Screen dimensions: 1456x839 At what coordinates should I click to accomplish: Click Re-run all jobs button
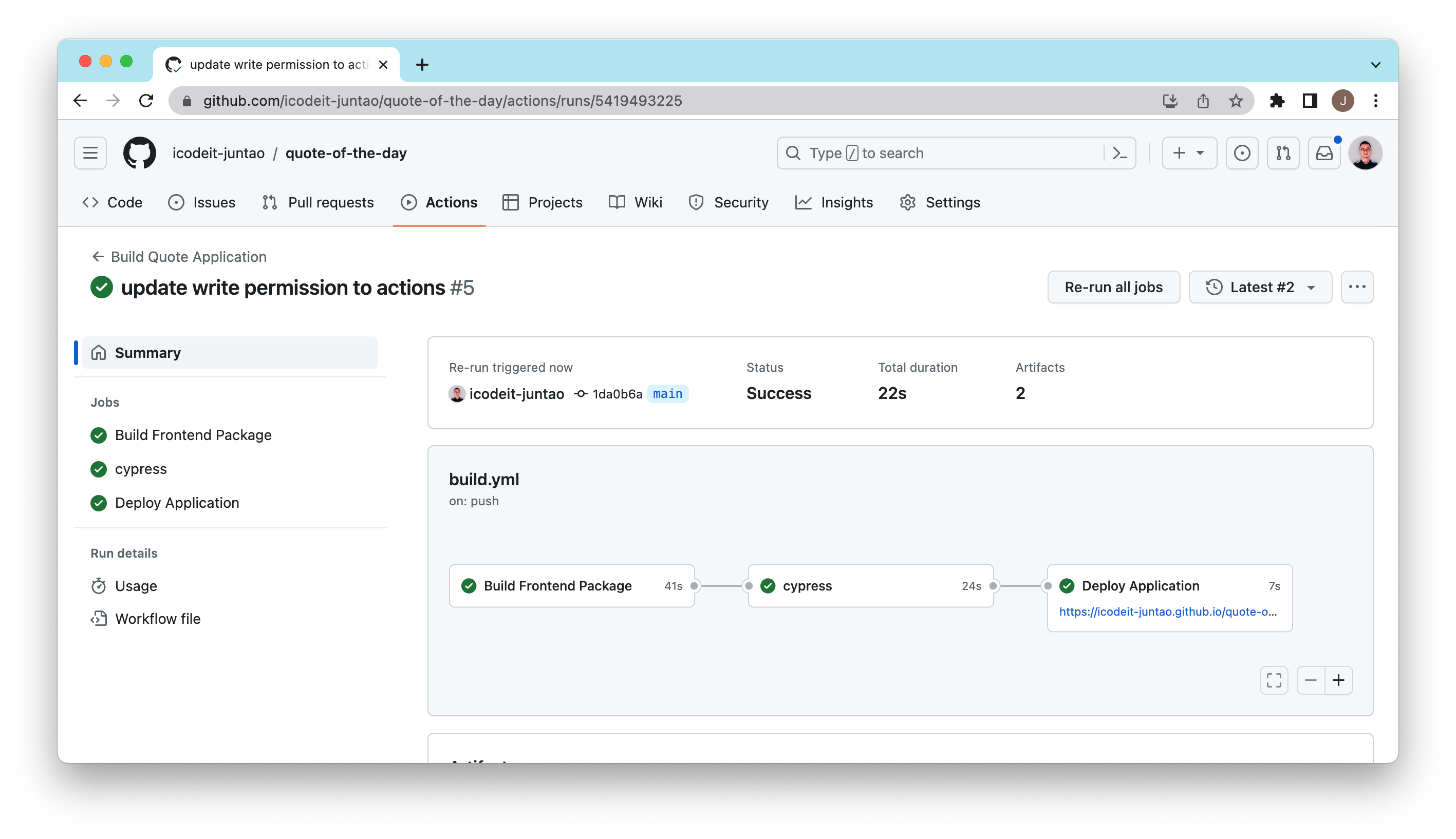tap(1113, 287)
